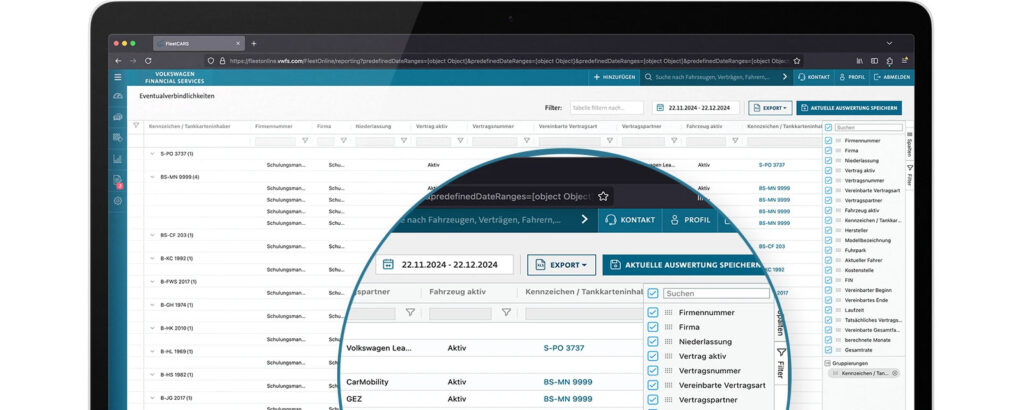Collapse the B-FWS 2017 (1) group row
The image size is (1024, 410).
tap(152, 281)
